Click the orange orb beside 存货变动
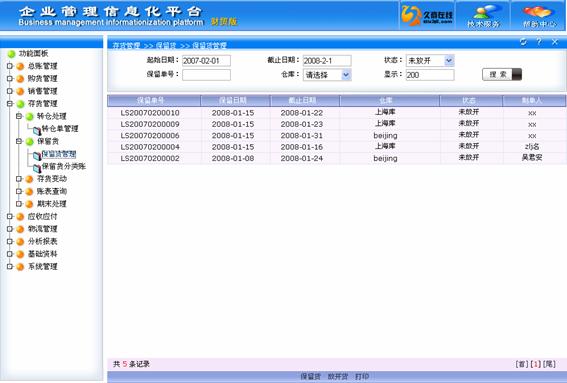The width and height of the screenshot is (567, 383). (x=29, y=179)
